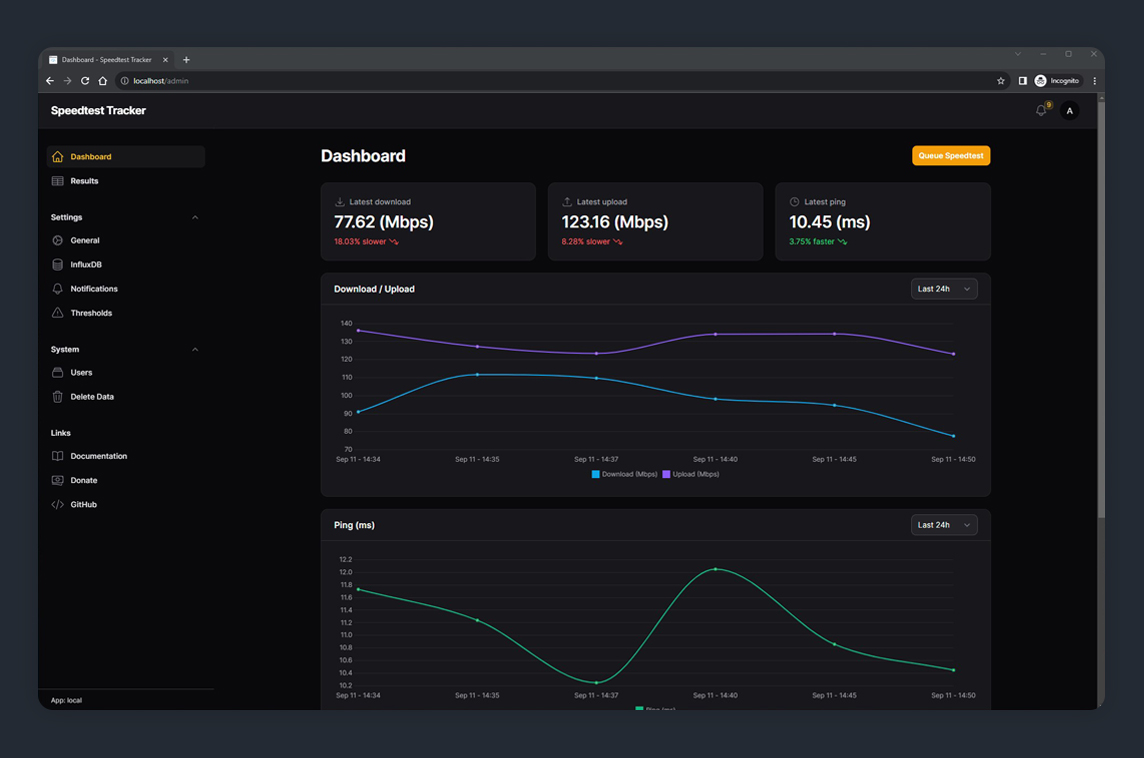Click the App: local footer text
Screen dimensions: 1144x758
66,700
